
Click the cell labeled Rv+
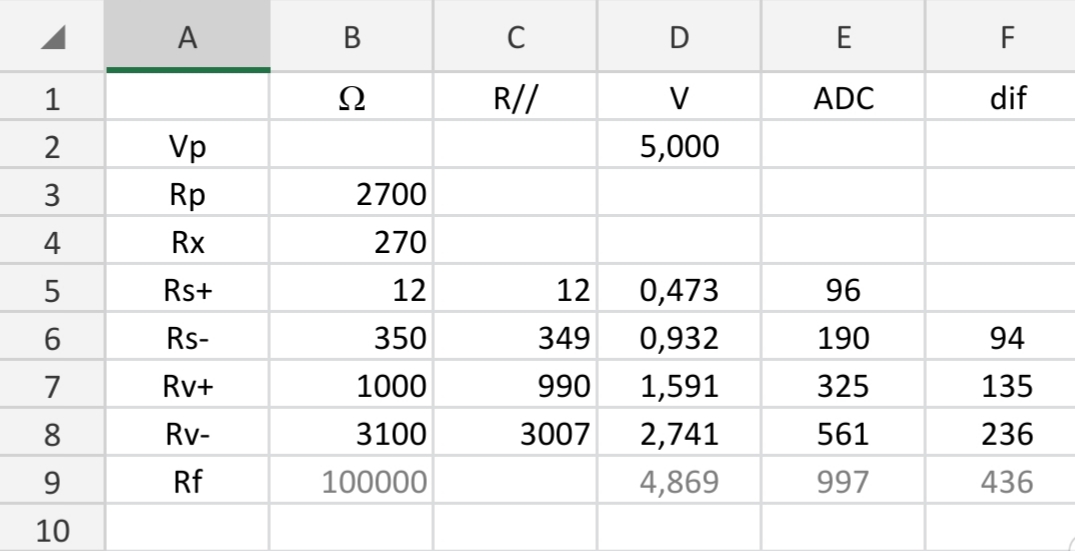[188, 384]
